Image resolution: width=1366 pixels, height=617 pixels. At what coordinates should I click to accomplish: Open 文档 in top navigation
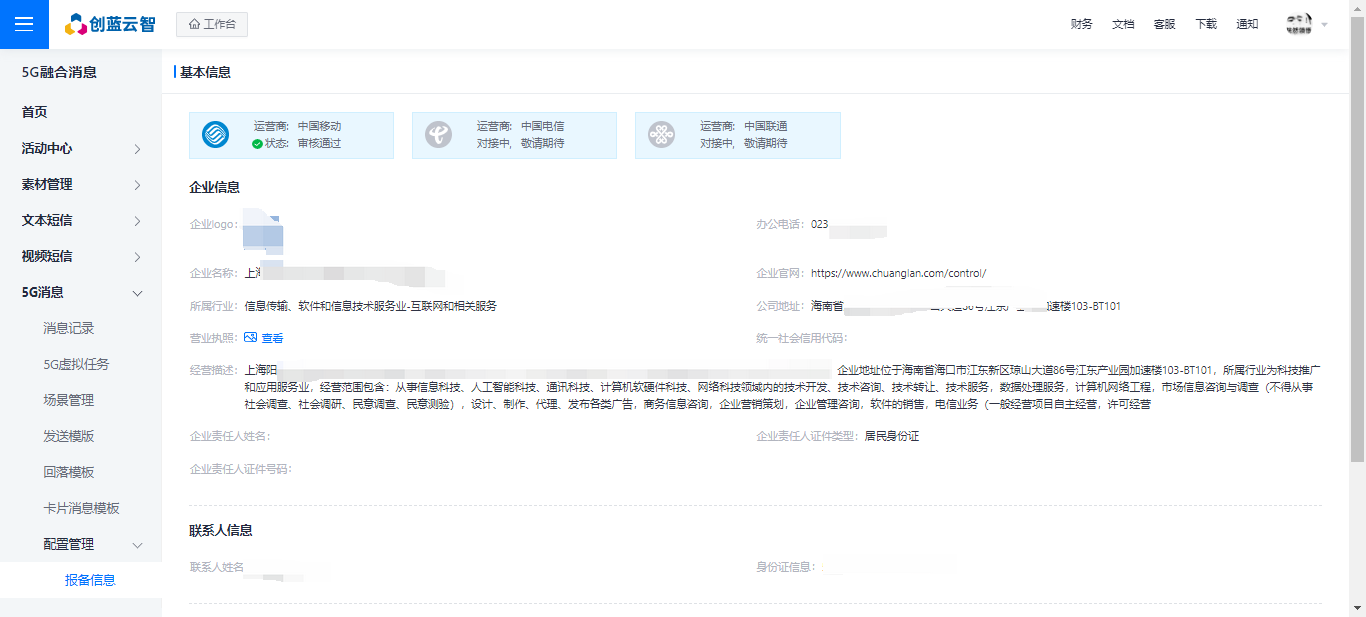tap(1123, 24)
